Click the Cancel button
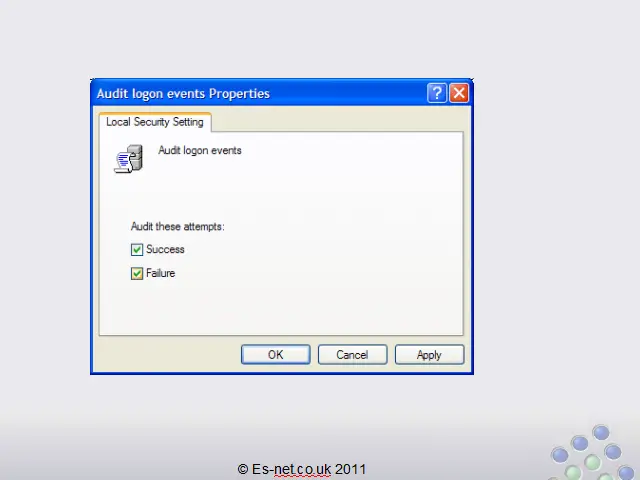640x480 pixels. tap(352, 354)
